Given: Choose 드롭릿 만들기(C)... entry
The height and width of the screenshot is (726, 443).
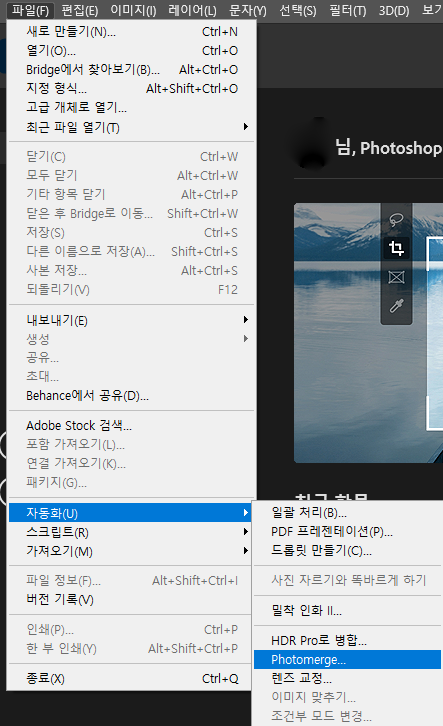Looking at the screenshot, I should tap(347, 551).
